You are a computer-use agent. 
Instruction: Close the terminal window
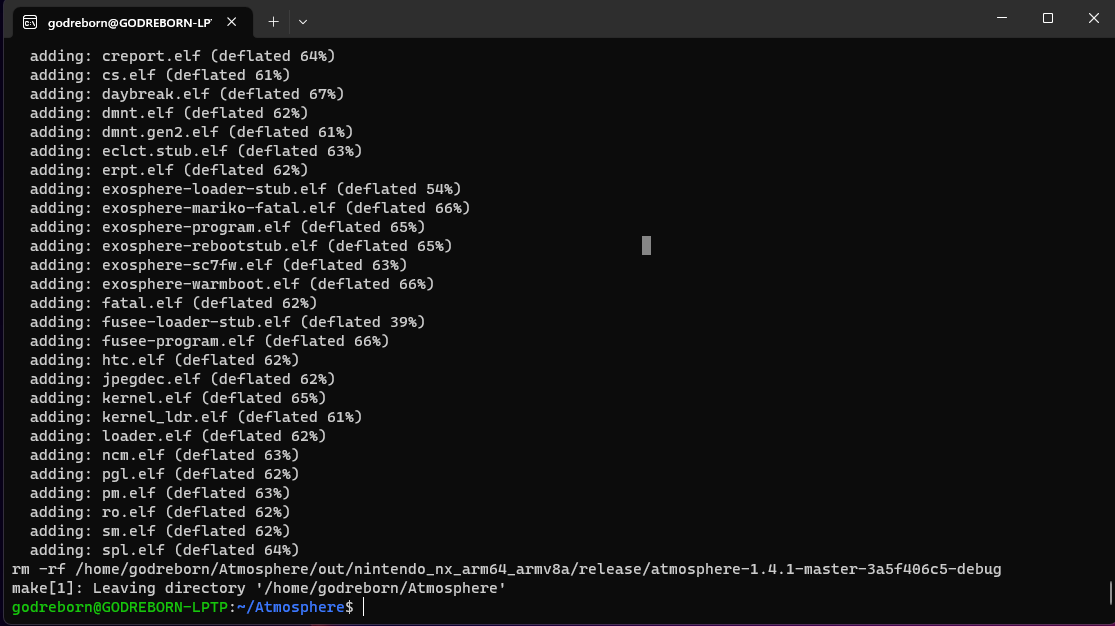[x=1094, y=18]
